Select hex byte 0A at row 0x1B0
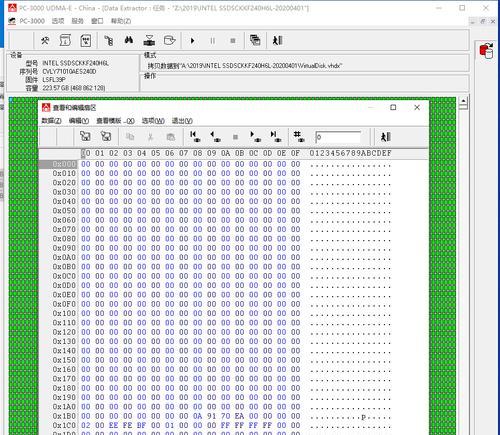Image resolution: width=500 pixels, height=435 pixels. point(198,416)
